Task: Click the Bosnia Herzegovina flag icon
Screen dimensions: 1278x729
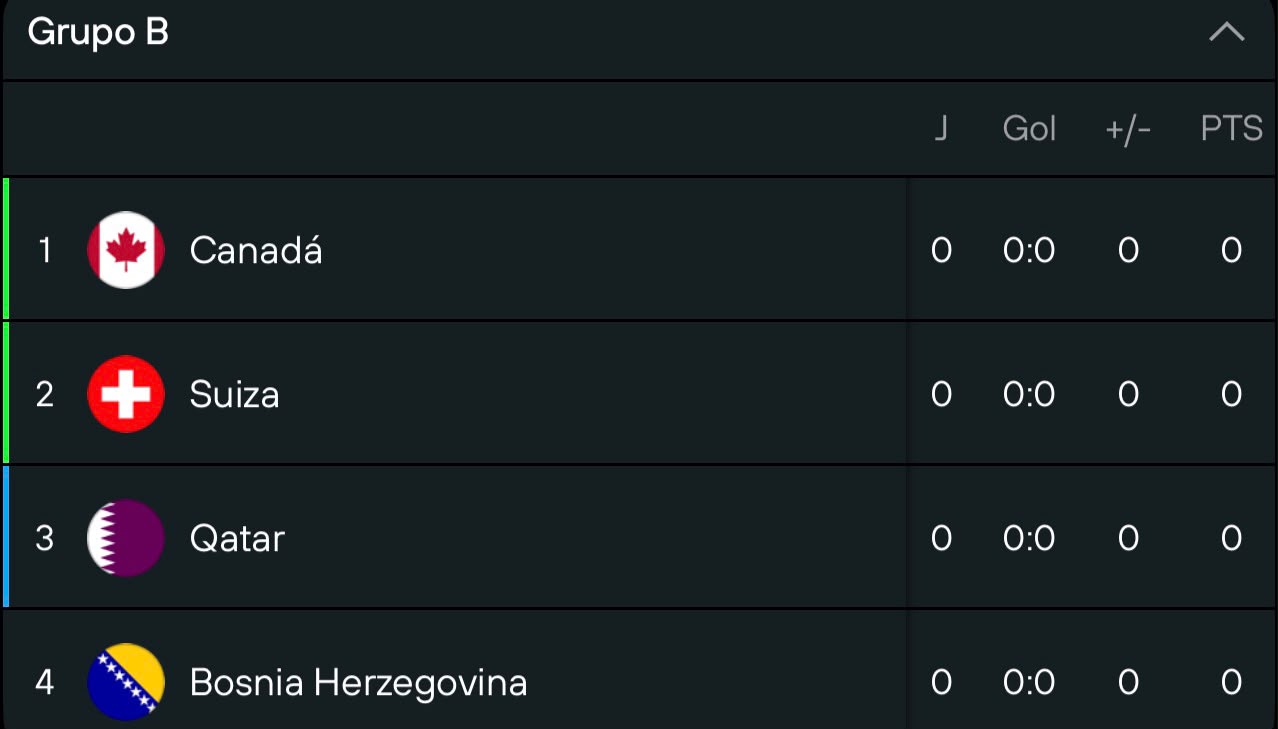Action: 126,682
